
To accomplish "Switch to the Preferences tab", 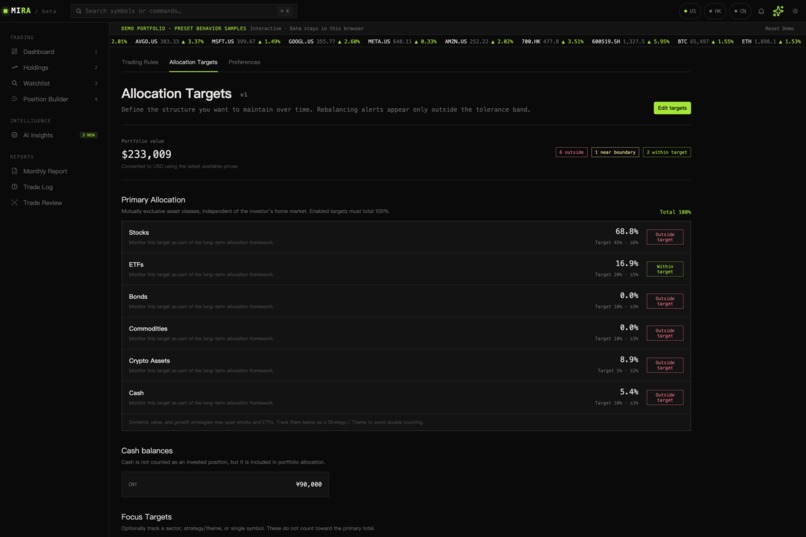I will 244,62.
